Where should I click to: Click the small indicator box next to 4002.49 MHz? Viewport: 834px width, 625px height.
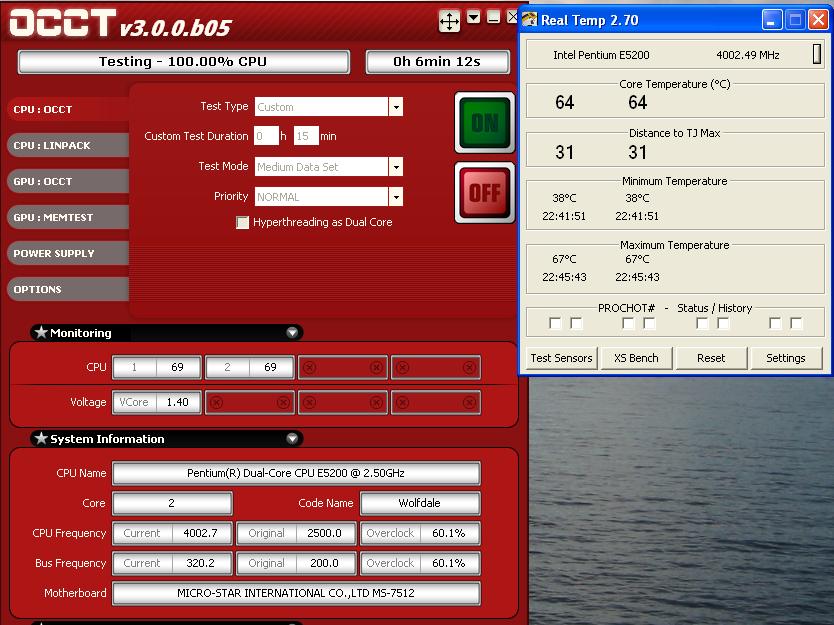point(817,54)
